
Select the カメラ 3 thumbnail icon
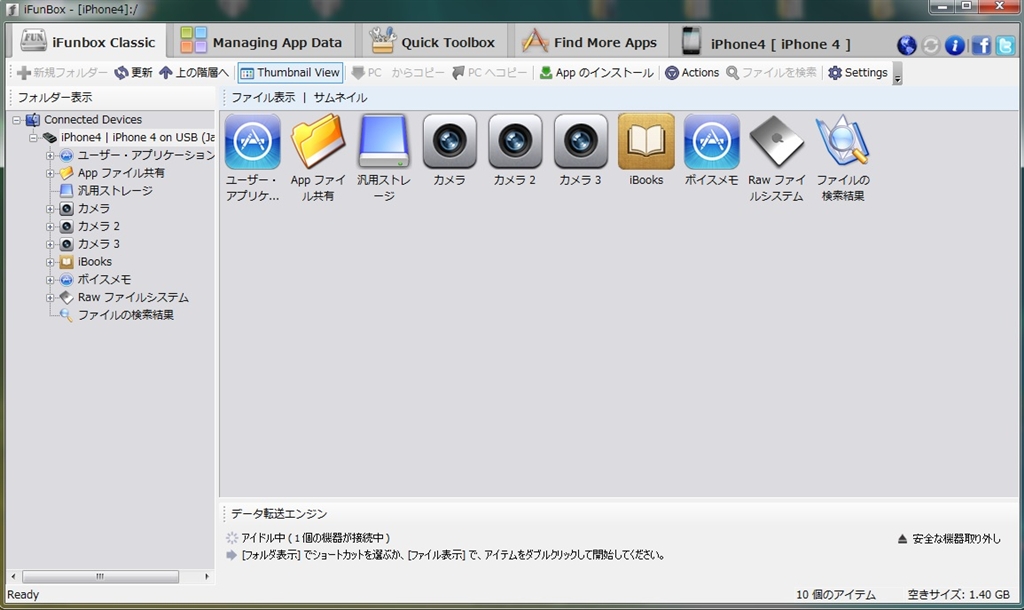(580, 142)
